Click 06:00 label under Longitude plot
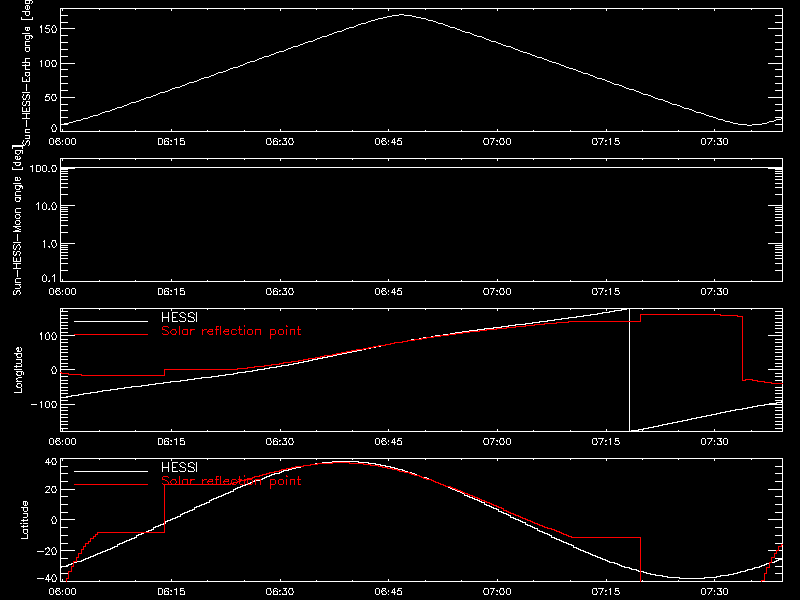Viewport: 800px width, 600px height. [62, 442]
